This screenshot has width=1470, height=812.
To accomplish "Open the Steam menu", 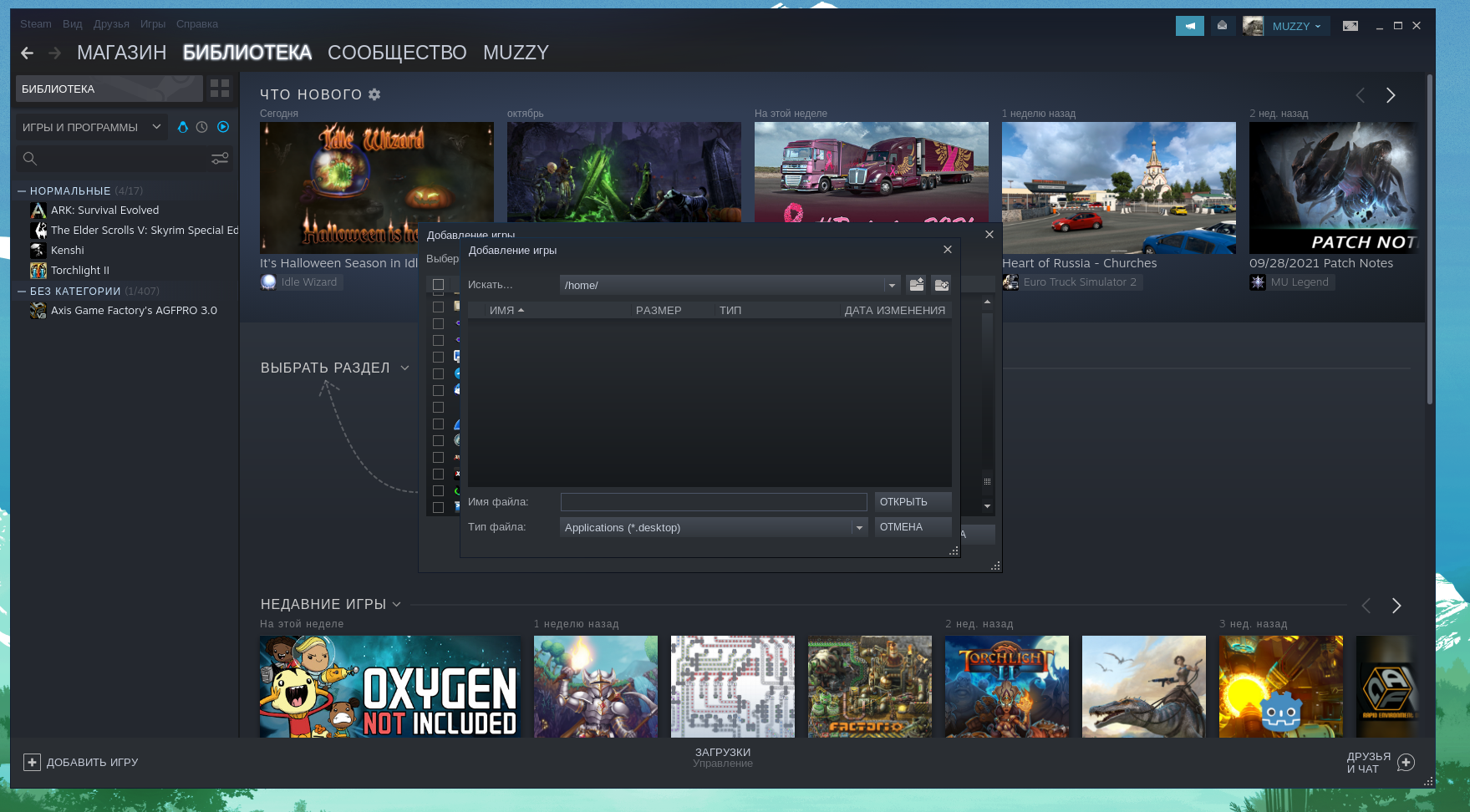I will (x=36, y=24).
